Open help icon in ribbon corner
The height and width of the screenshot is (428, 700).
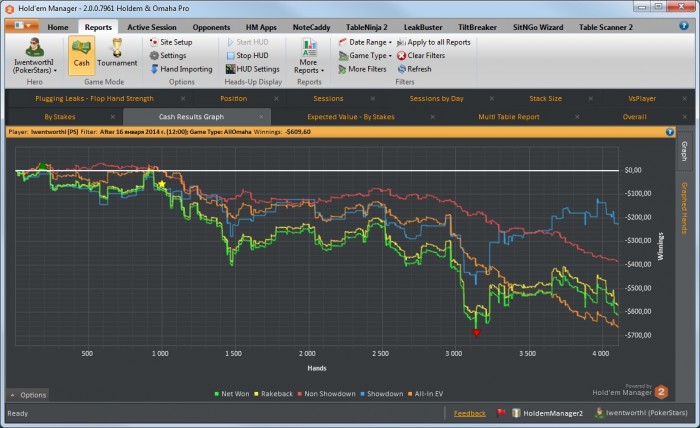point(683,26)
